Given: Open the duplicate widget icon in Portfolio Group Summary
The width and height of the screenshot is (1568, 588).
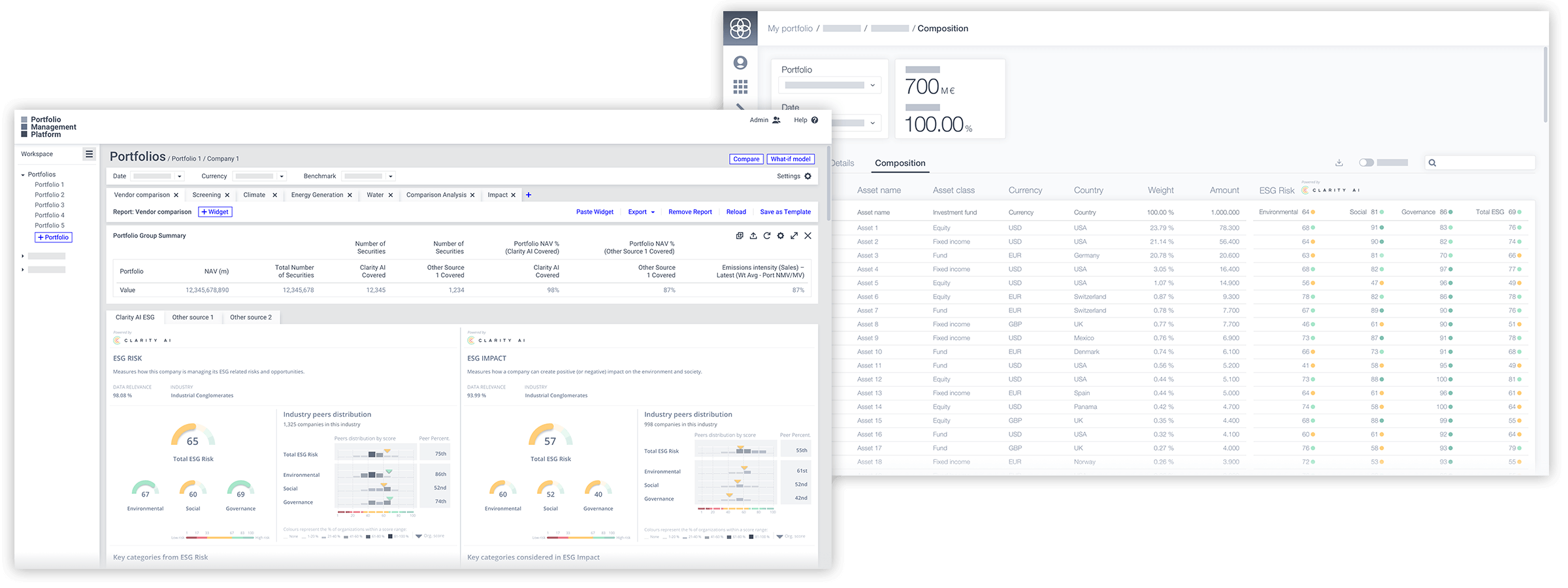Looking at the screenshot, I should [x=739, y=236].
